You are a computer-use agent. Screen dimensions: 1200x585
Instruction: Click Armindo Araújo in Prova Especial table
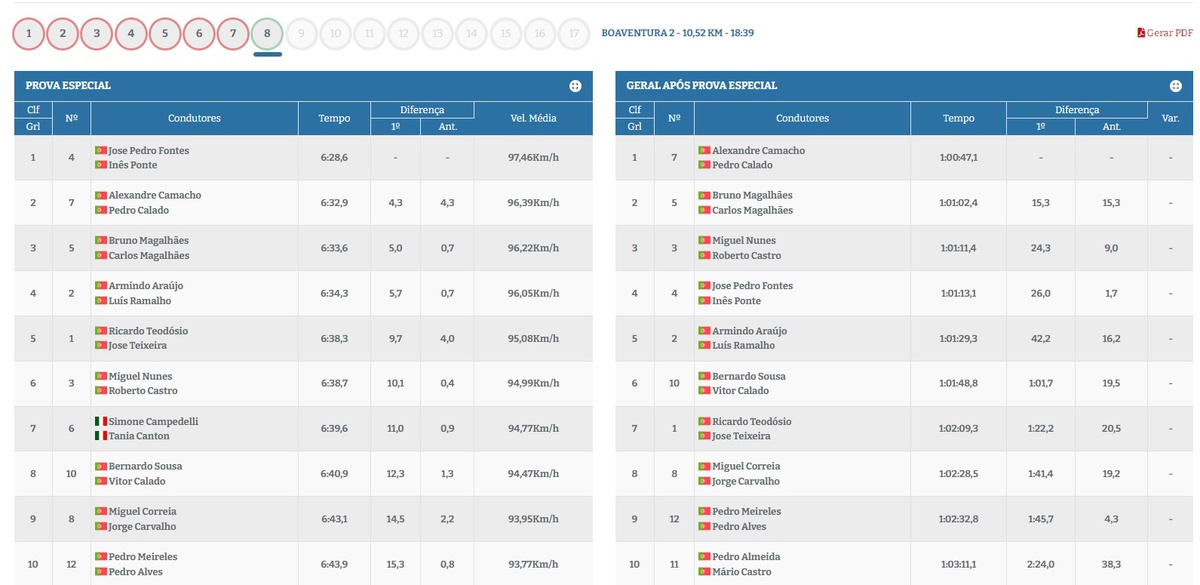pos(145,285)
